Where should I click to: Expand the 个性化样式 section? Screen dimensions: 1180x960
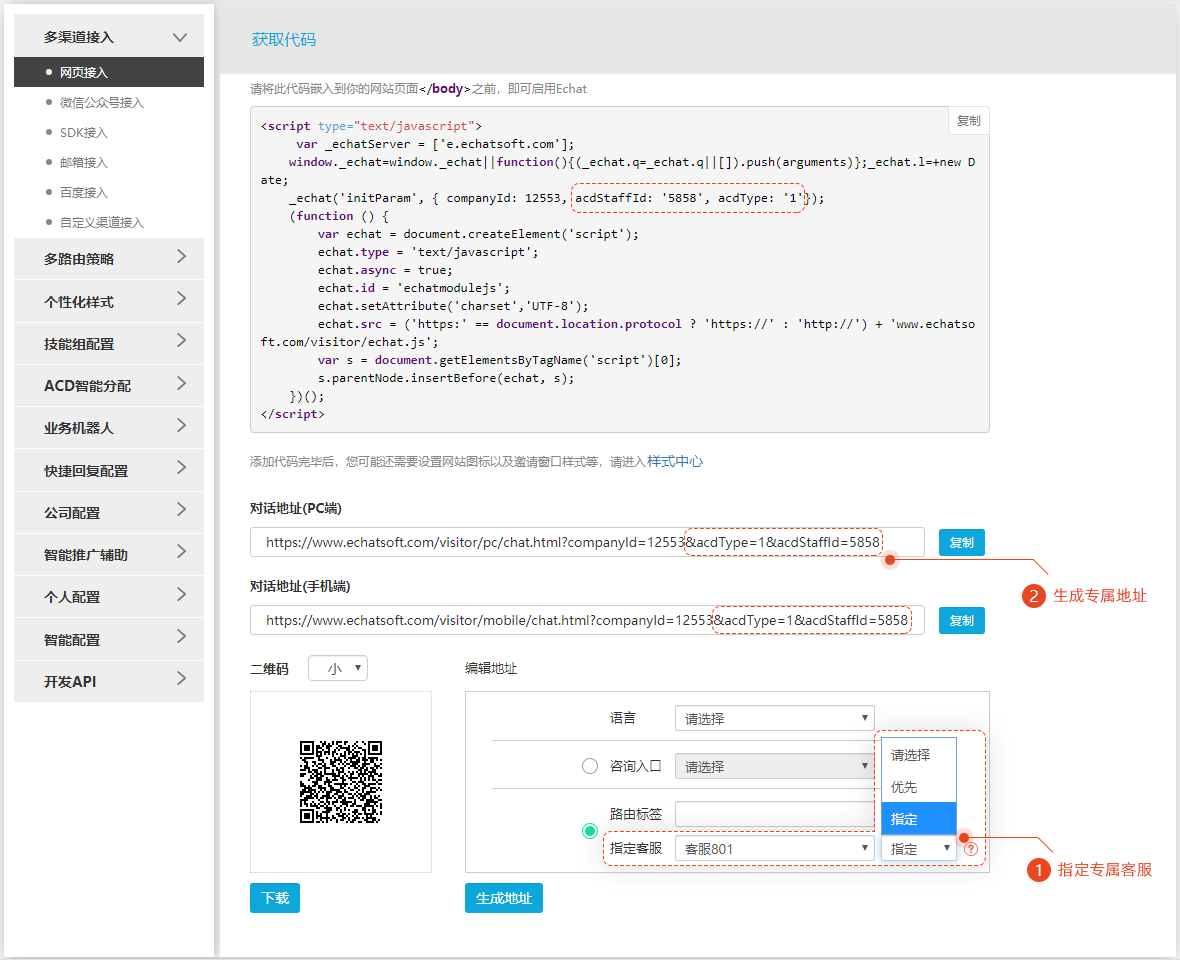(109, 302)
